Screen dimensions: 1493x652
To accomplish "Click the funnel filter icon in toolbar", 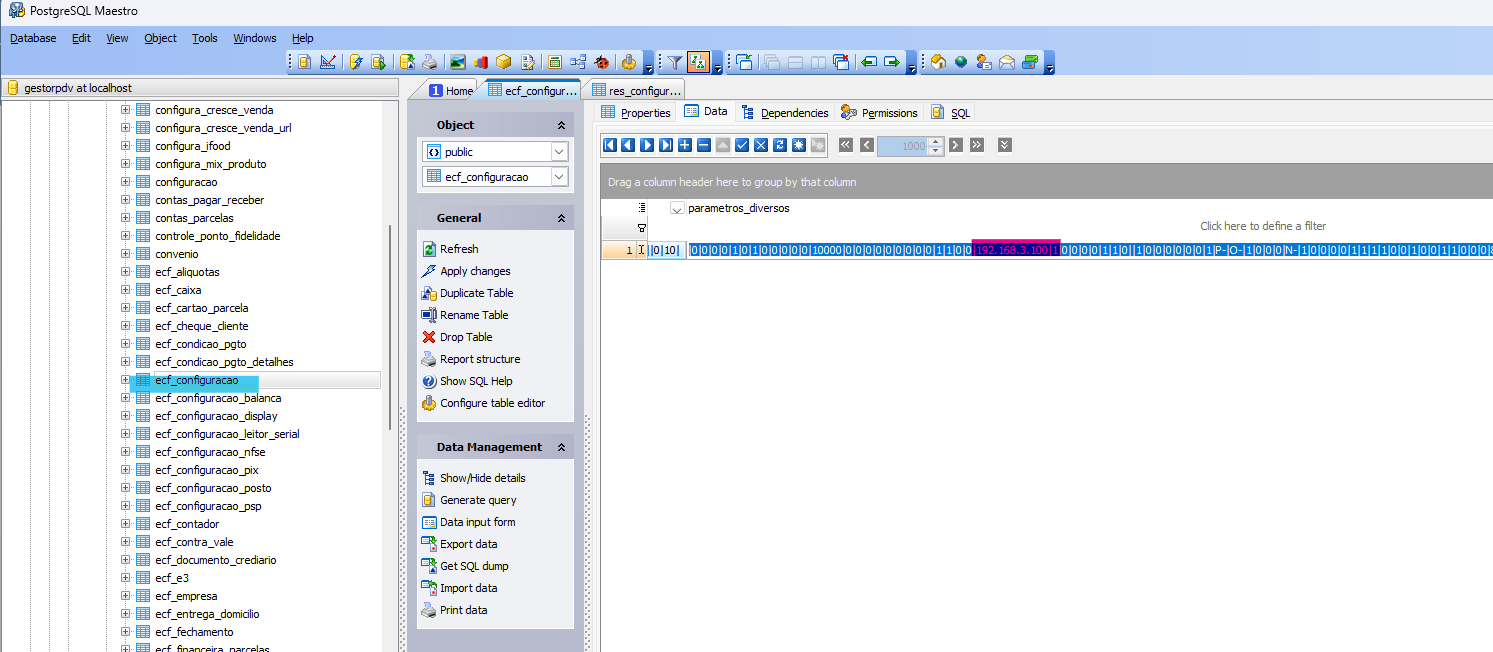I will point(675,62).
